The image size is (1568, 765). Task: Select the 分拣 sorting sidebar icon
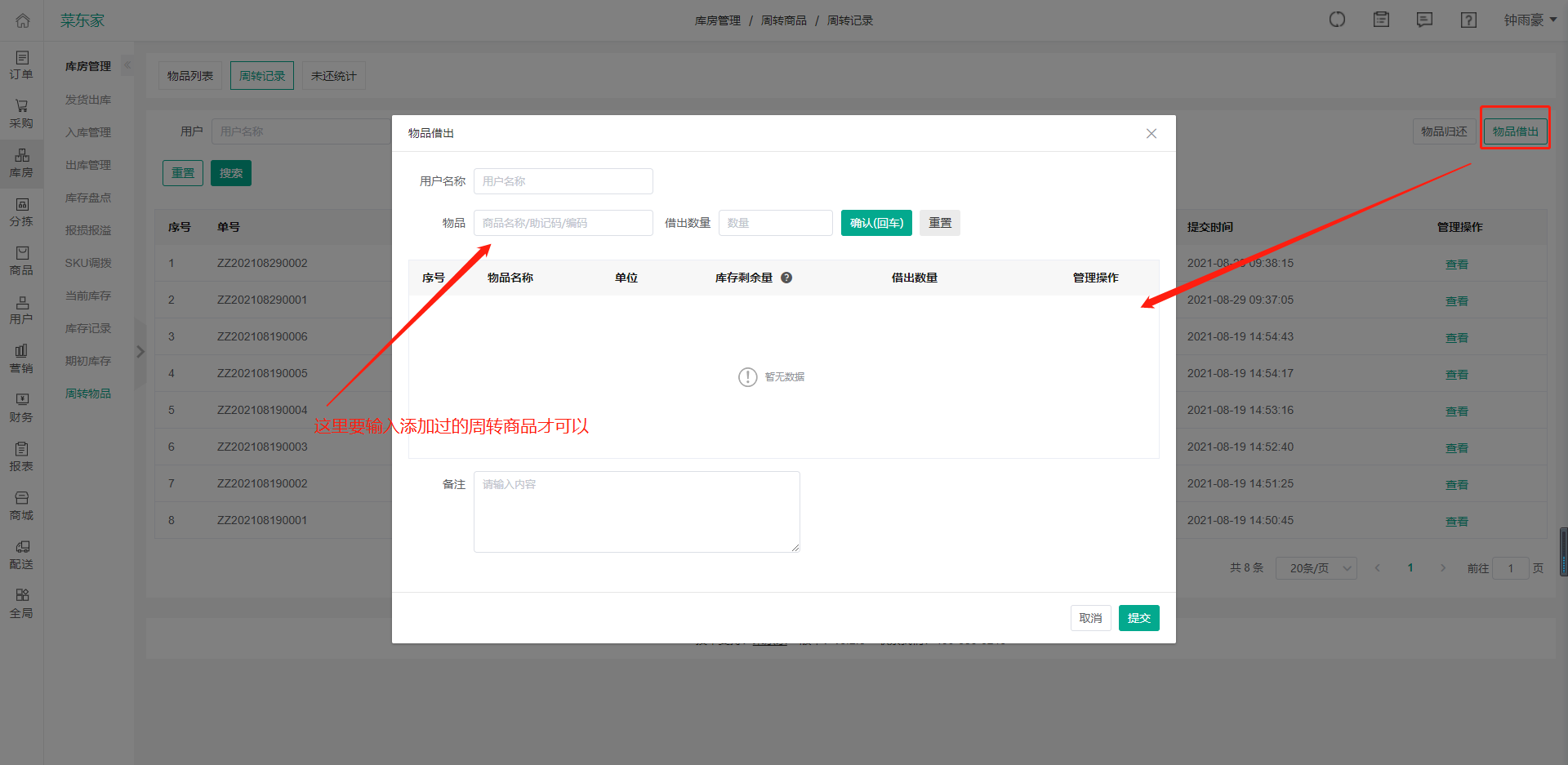[x=22, y=211]
